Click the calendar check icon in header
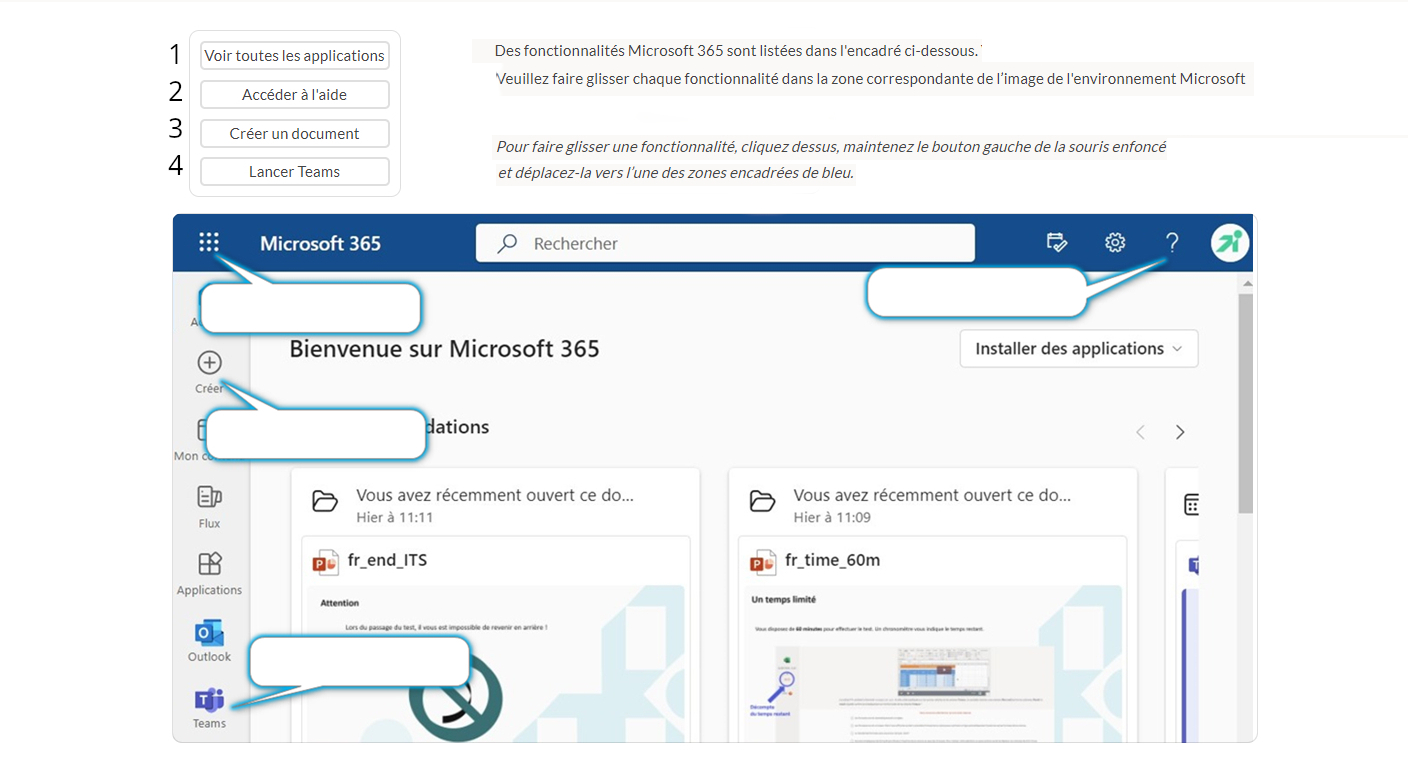This screenshot has height=762, width=1408. 1057,242
